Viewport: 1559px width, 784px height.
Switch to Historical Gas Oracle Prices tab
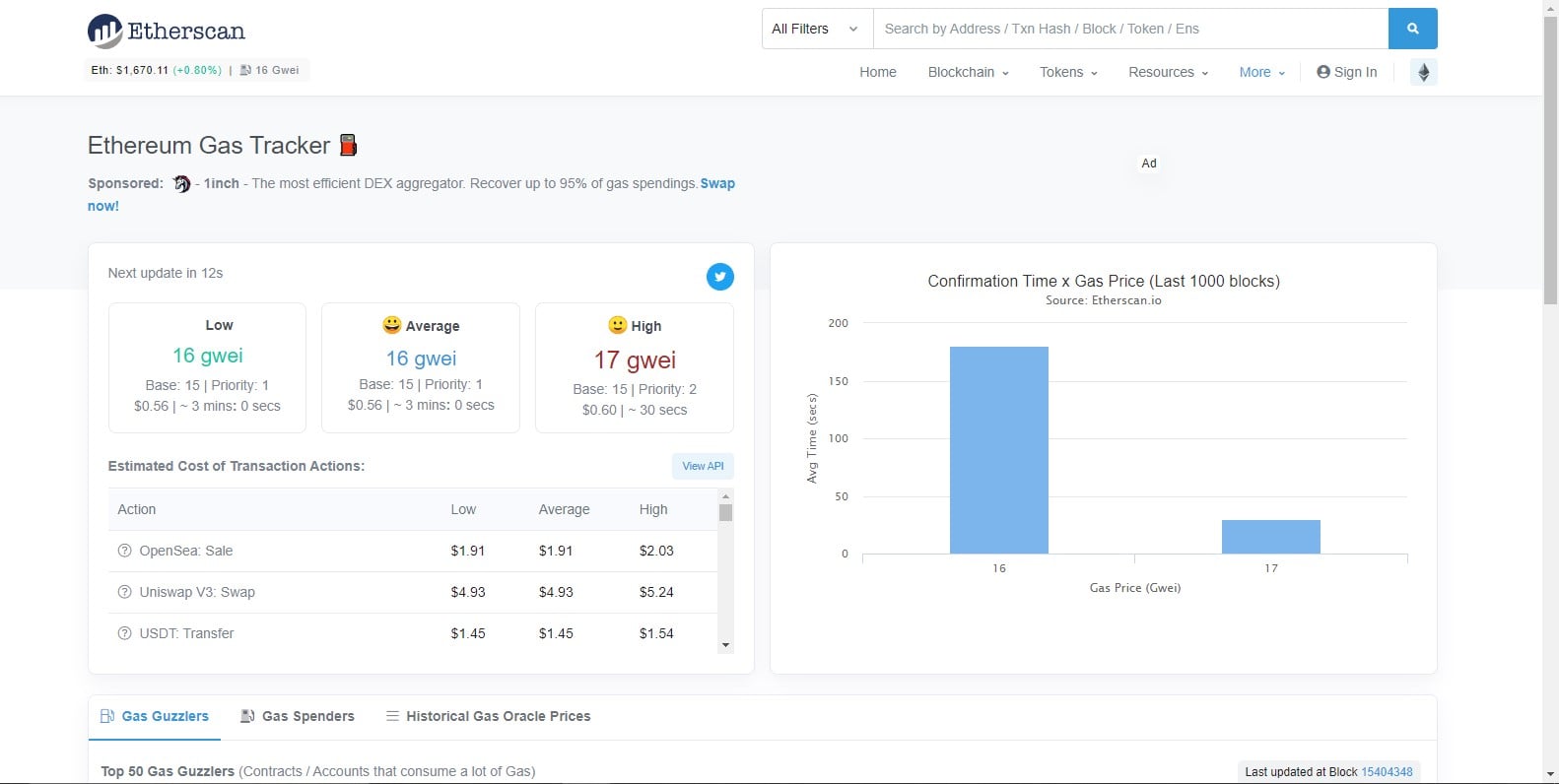click(489, 716)
